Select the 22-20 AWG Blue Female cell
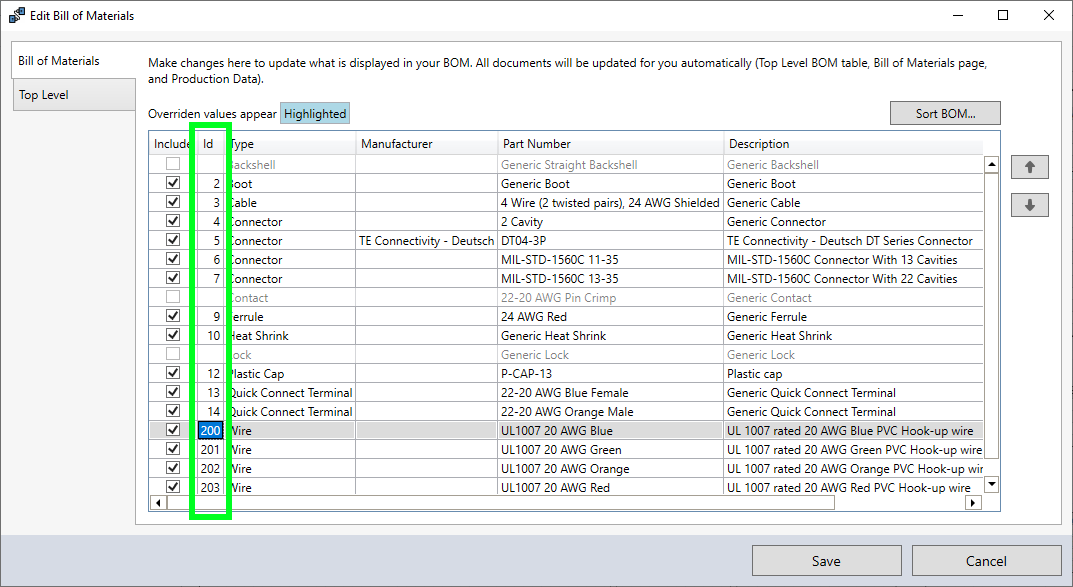Screen dimensions: 1073x587 [610, 393]
